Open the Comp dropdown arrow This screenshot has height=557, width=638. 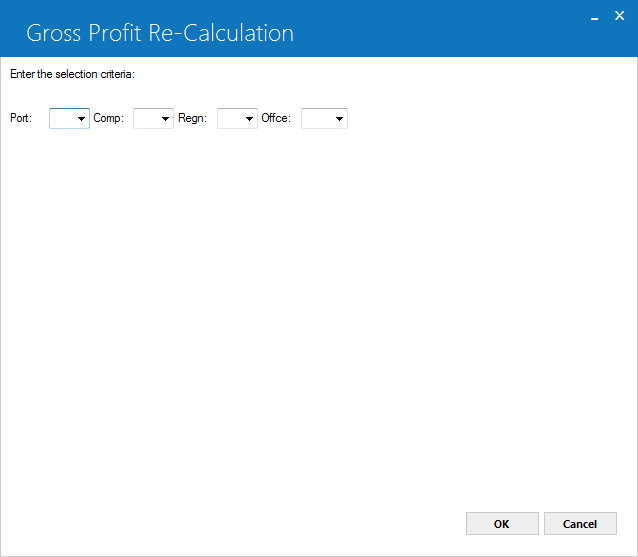pos(165,119)
